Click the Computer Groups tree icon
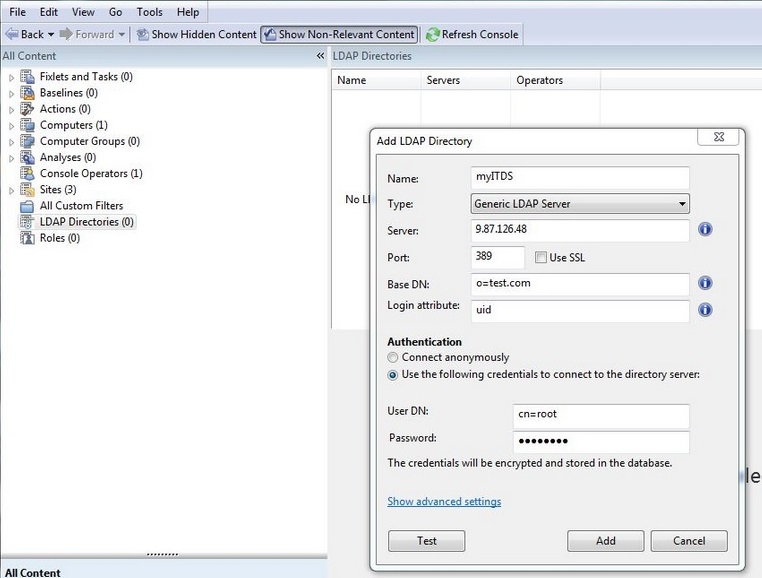The width and height of the screenshot is (762, 578). (27, 141)
